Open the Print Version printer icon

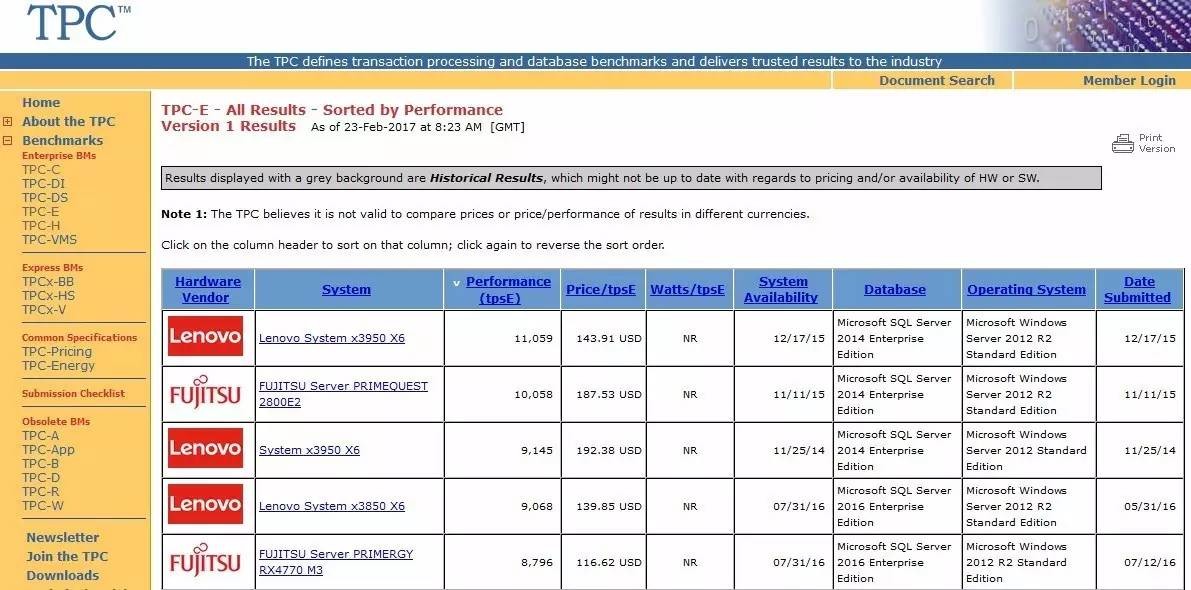tap(1122, 144)
